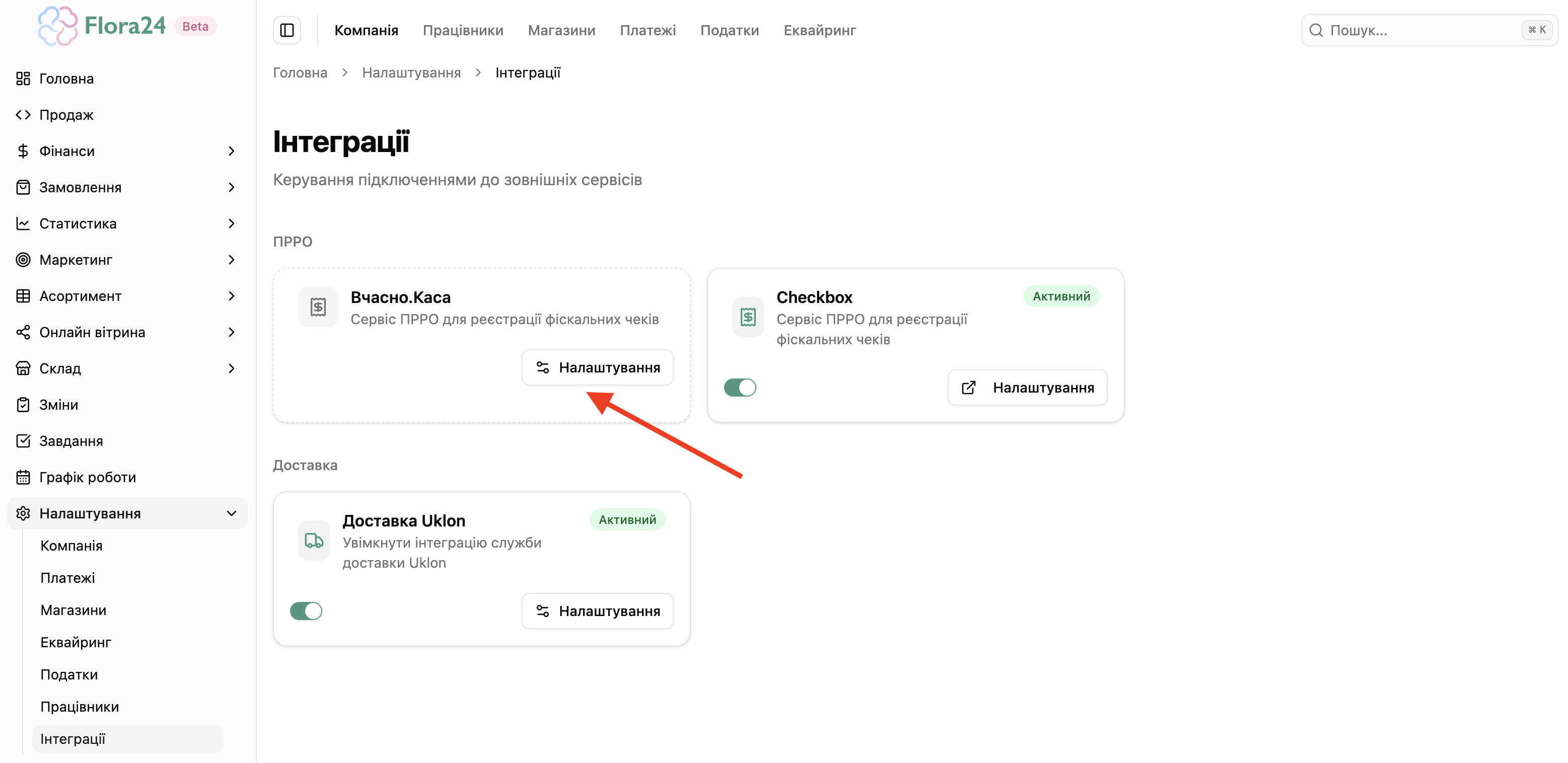Open Зміни clipboard item in sidebar
Screen dimensions: 1568x763
(x=58, y=405)
